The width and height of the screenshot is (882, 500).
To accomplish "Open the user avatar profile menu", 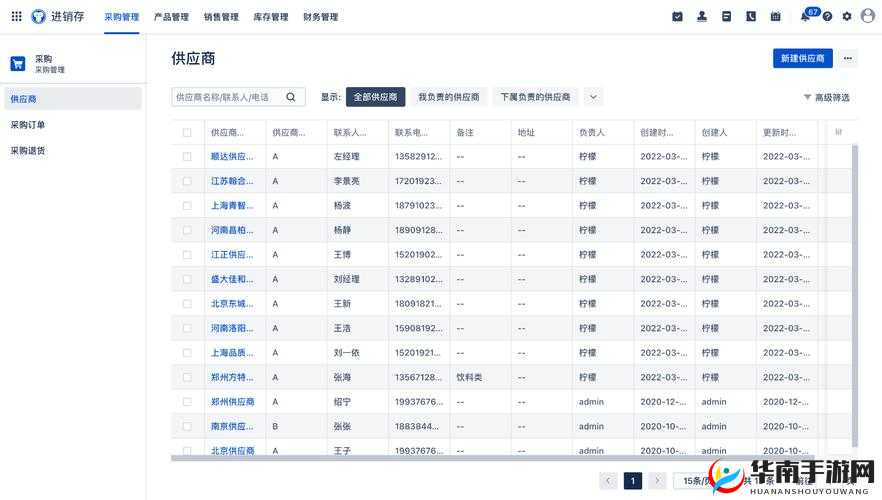I will click(868, 16).
